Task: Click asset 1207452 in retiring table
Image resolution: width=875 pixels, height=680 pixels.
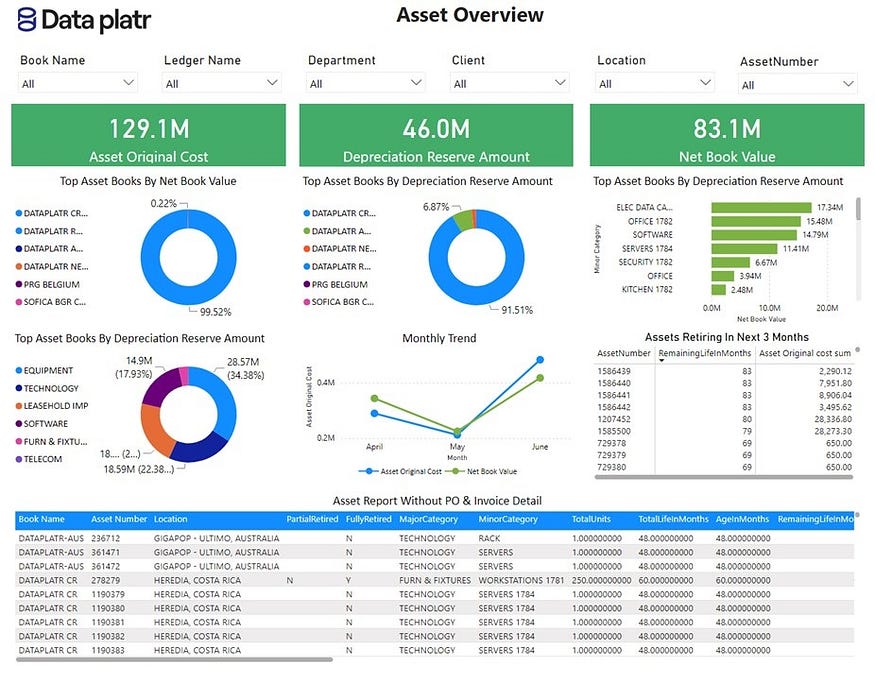Action: click(x=614, y=419)
